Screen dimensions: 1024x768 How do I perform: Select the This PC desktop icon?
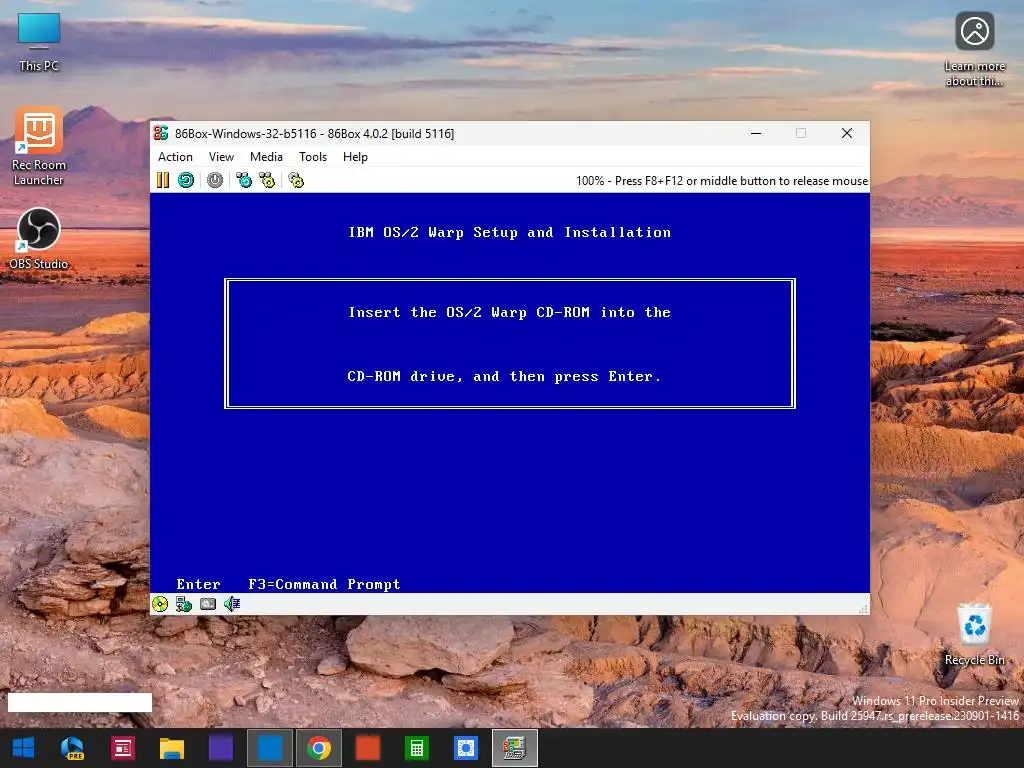click(x=39, y=42)
